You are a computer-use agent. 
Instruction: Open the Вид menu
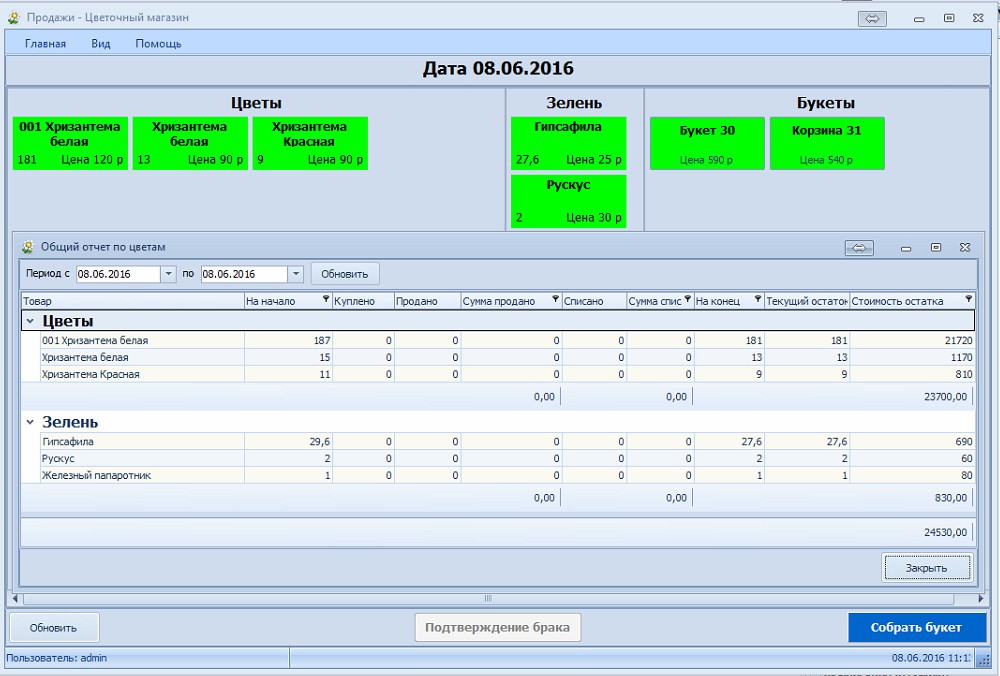[x=101, y=43]
